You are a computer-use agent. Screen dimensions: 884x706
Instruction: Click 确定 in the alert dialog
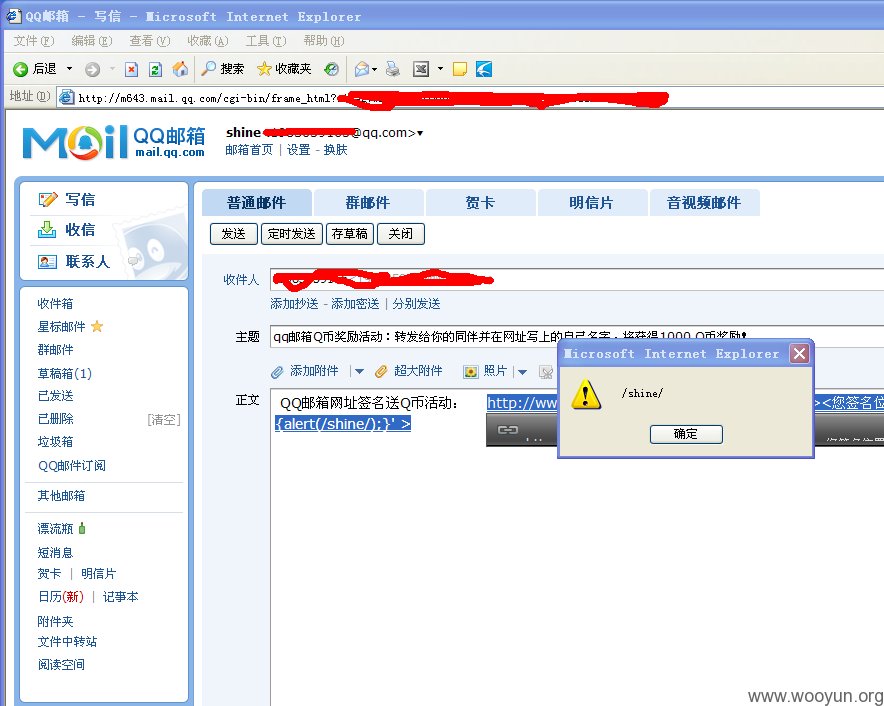686,434
